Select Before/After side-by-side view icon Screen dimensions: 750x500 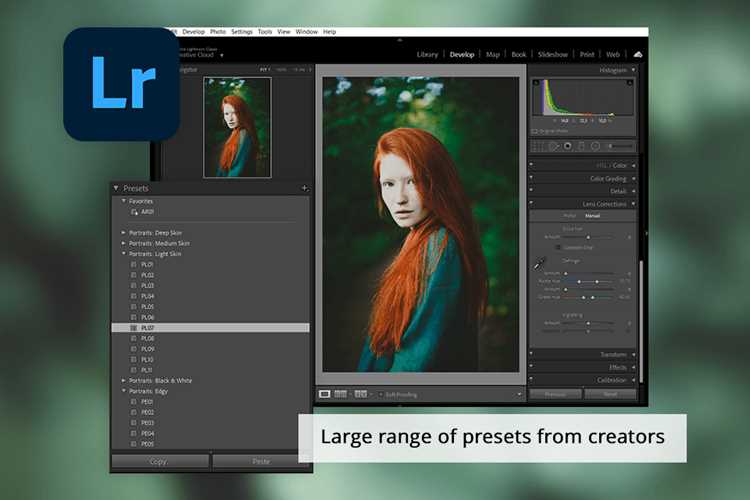341,394
